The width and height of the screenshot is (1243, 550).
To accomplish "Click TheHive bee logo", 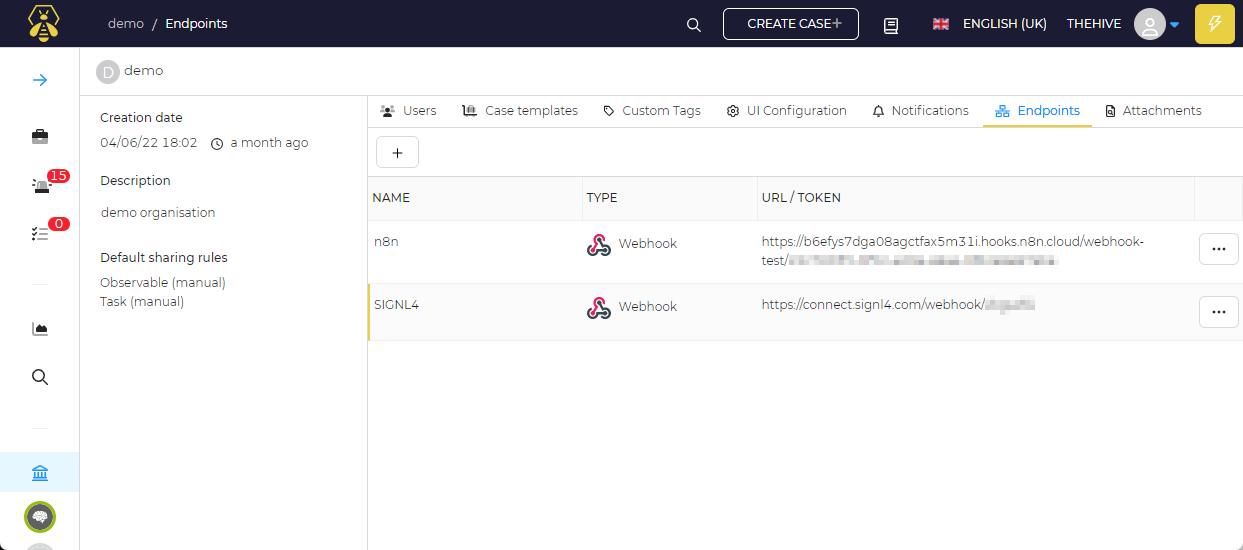I will [43, 23].
